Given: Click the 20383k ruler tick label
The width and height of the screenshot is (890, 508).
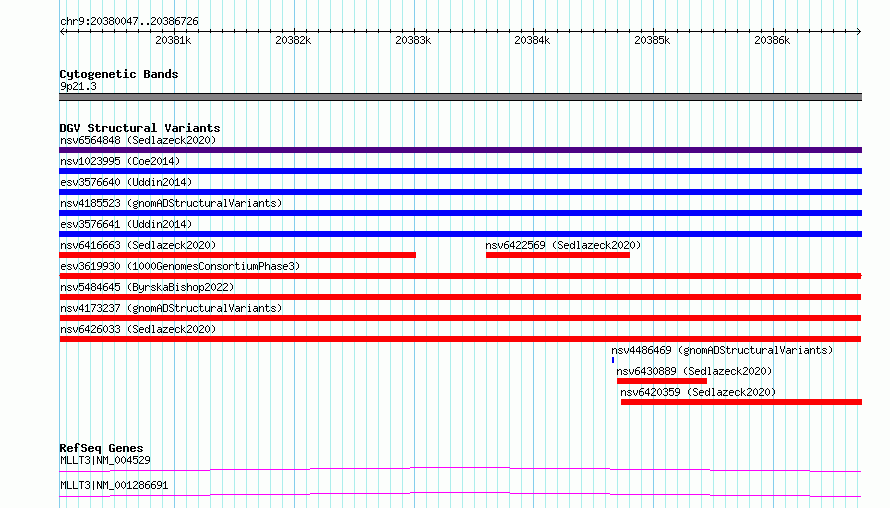Looking at the screenshot, I should pos(413,40).
